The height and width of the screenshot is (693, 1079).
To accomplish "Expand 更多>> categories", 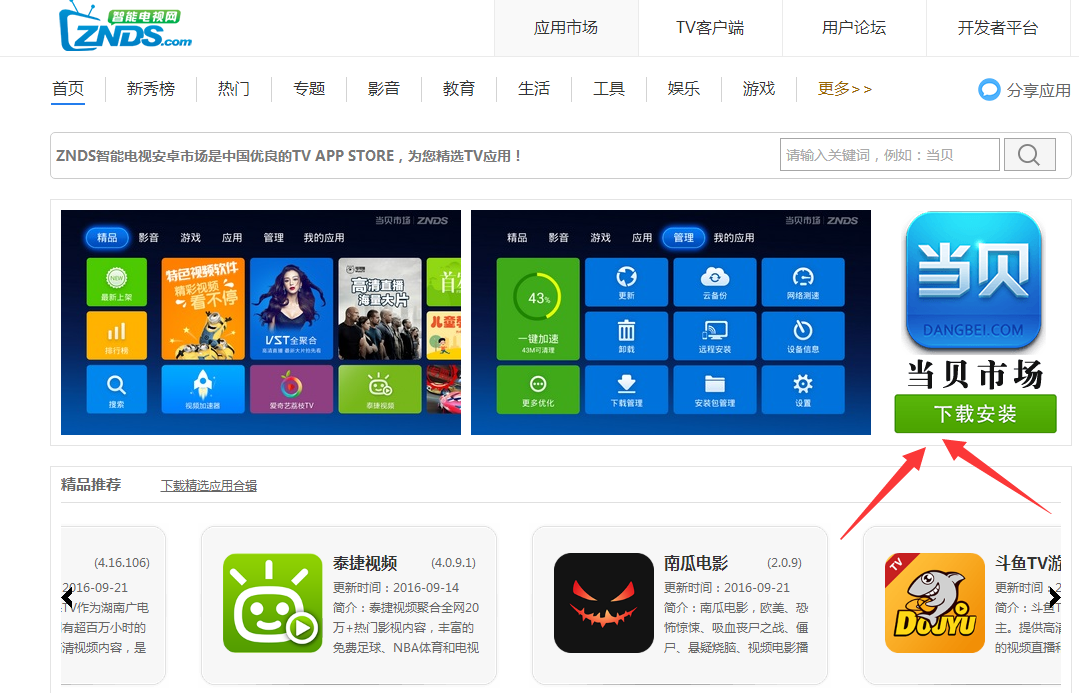I will pyautogui.click(x=844, y=89).
